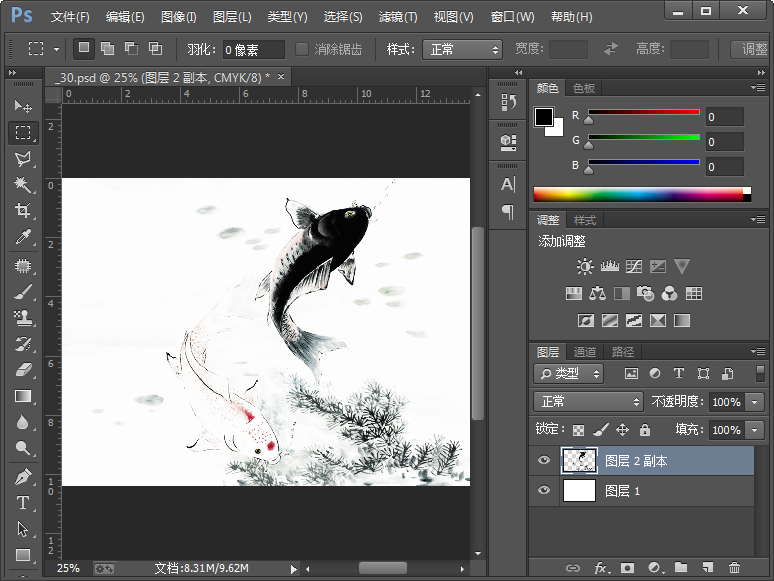
Task: Click the delete layer trash icon
Action: [735, 568]
